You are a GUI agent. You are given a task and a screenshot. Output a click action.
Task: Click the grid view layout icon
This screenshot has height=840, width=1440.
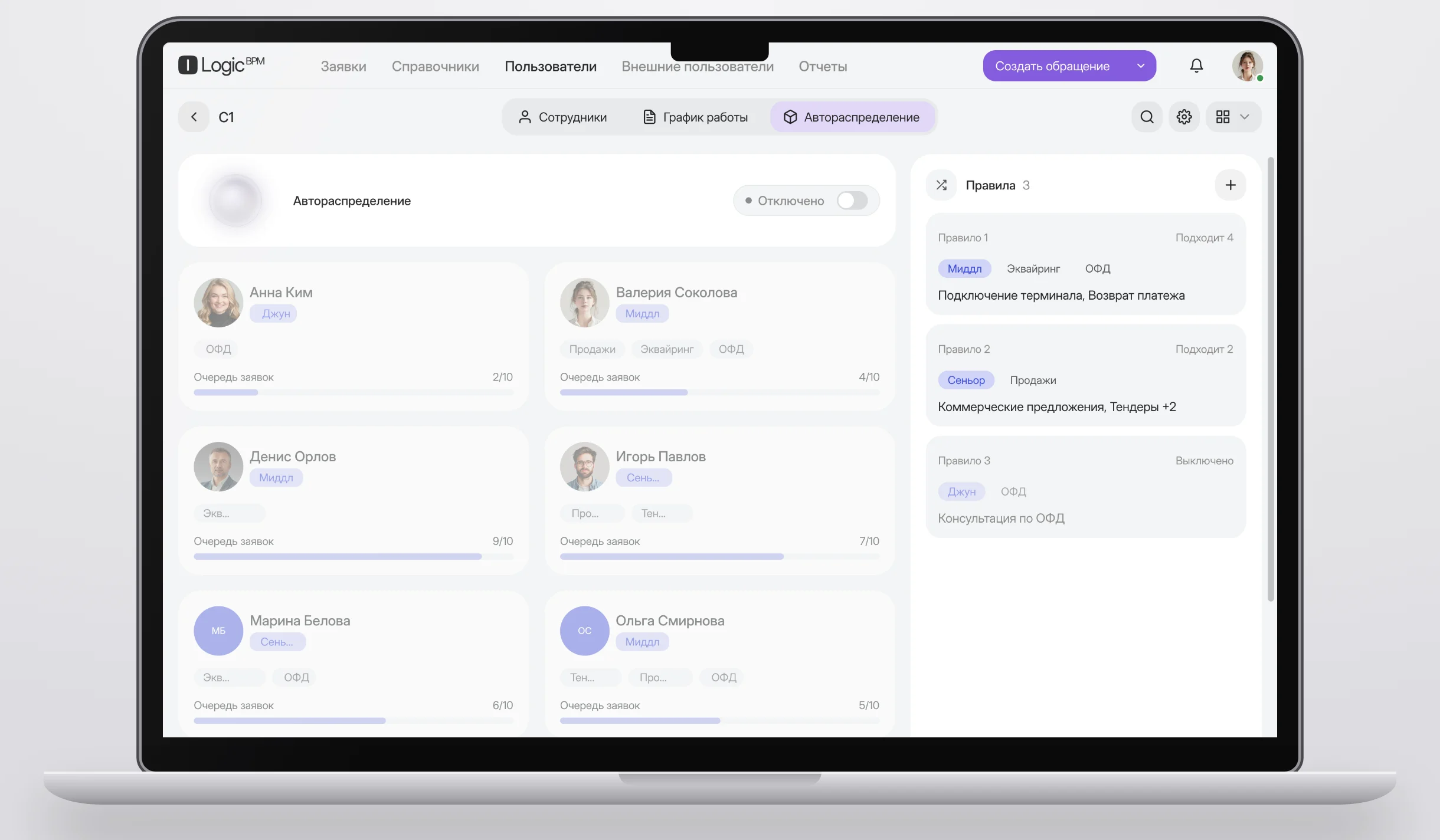pyautogui.click(x=1223, y=117)
